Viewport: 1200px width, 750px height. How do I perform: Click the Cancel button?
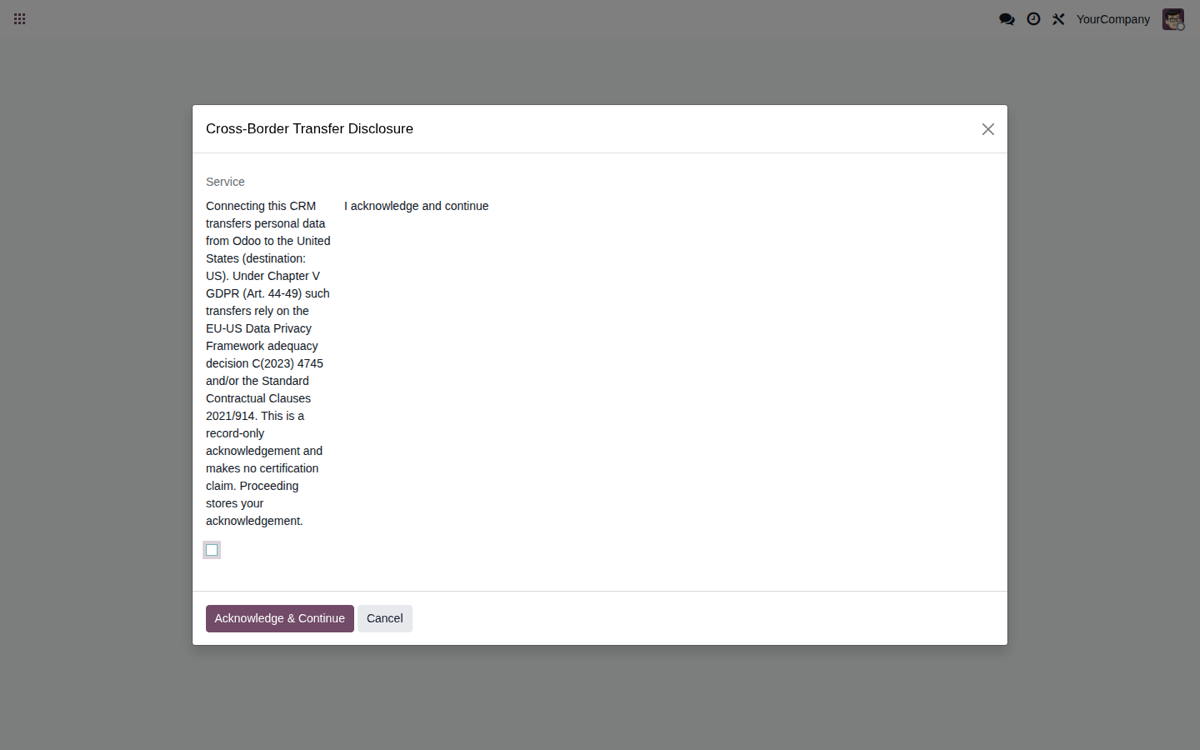385,618
